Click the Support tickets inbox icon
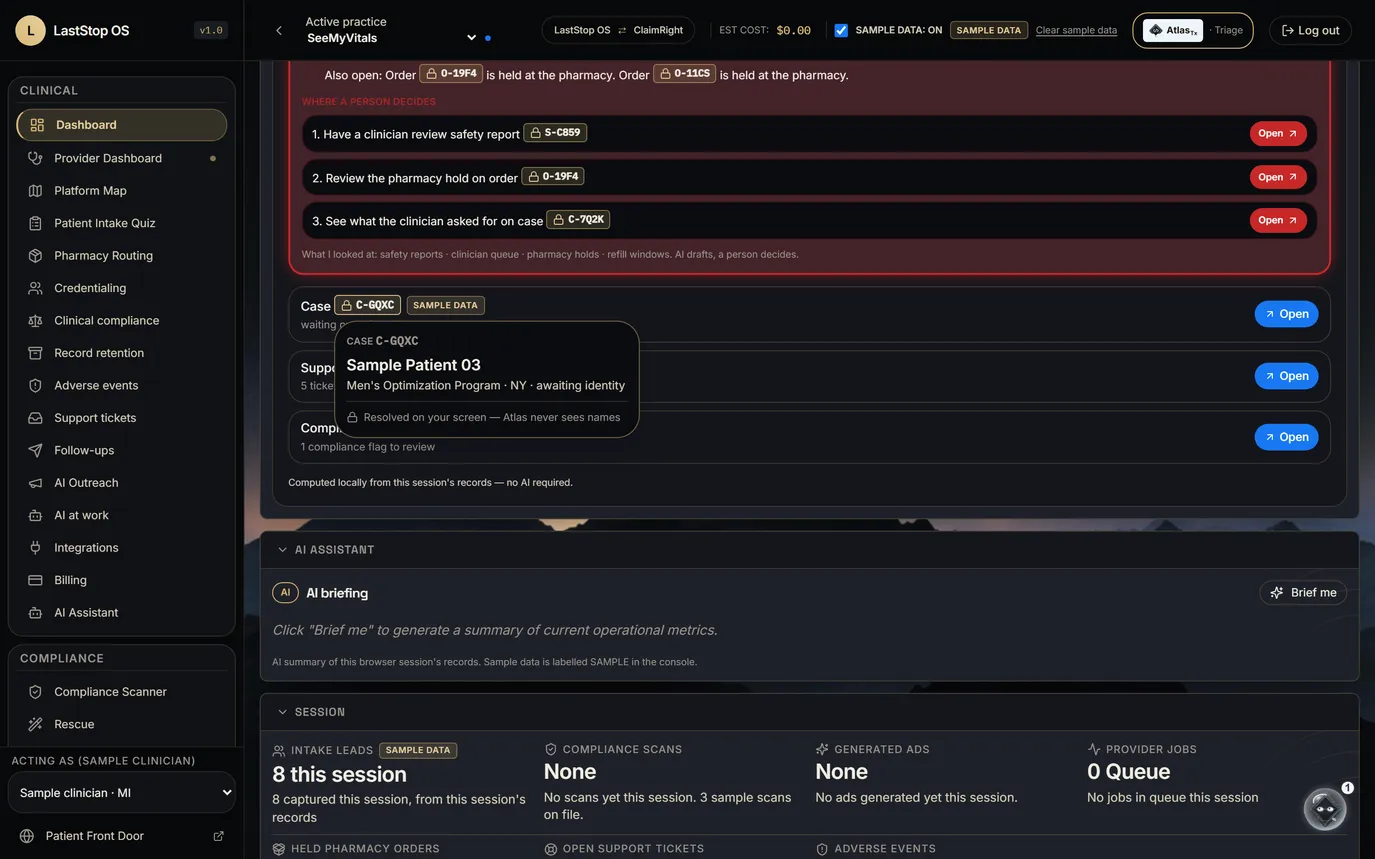 tap(36, 418)
